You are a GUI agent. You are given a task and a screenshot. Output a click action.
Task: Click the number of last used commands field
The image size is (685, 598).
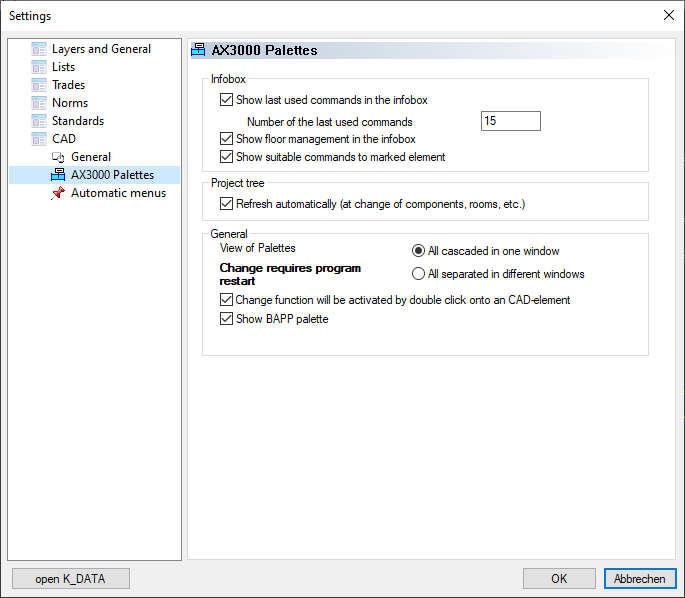(510, 121)
